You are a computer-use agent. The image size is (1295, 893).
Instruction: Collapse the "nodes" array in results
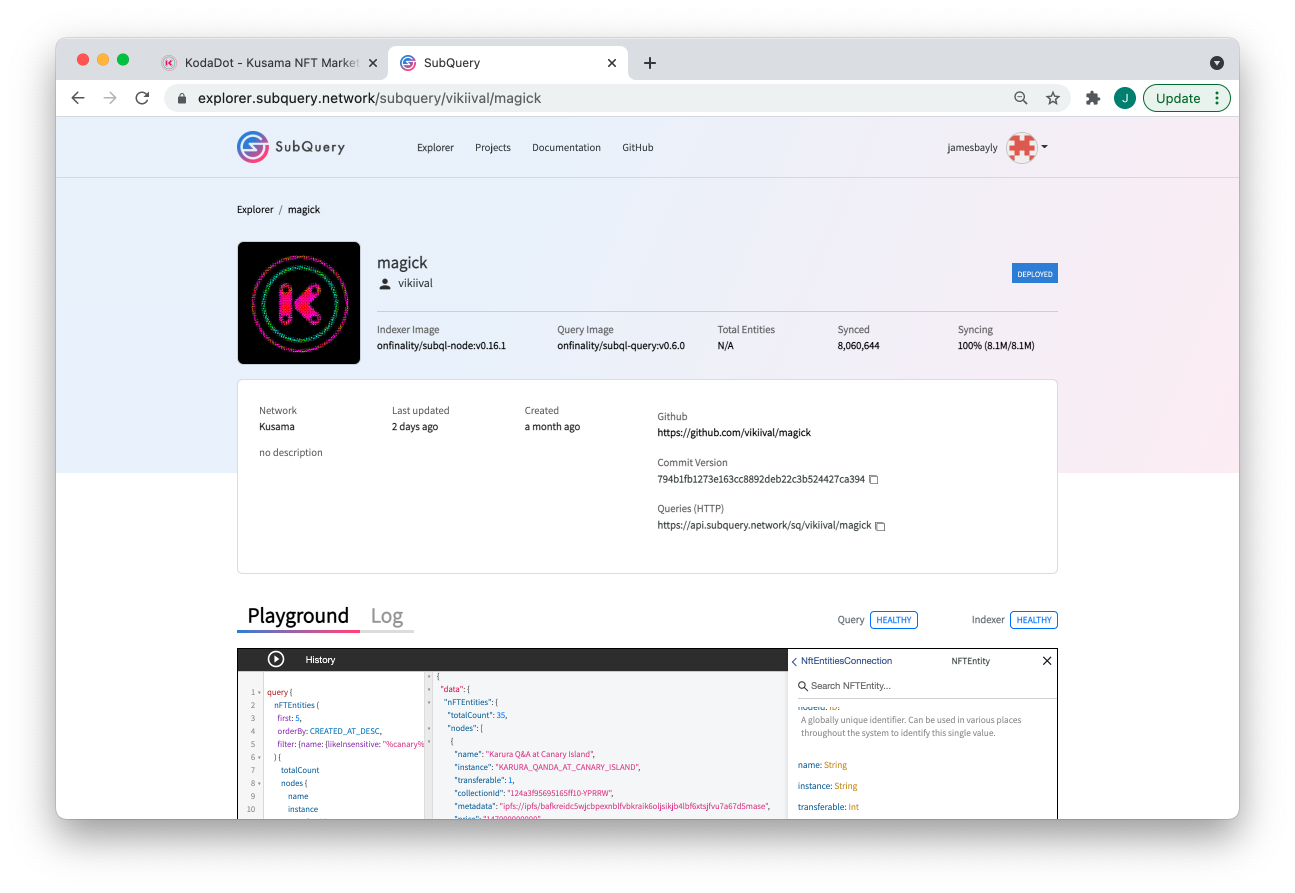point(430,728)
